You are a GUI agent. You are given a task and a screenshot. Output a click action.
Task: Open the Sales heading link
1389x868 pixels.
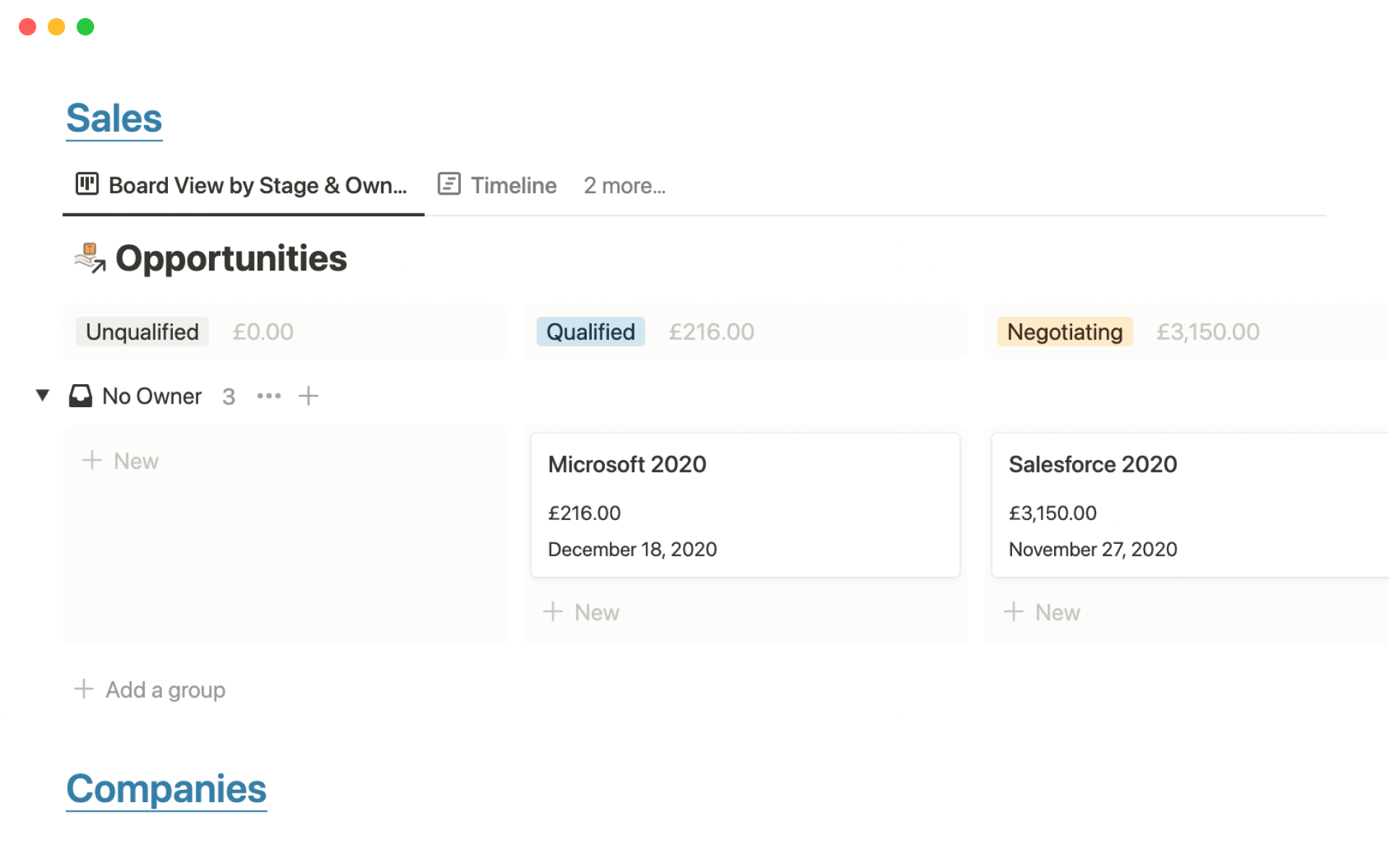click(x=114, y=118)
